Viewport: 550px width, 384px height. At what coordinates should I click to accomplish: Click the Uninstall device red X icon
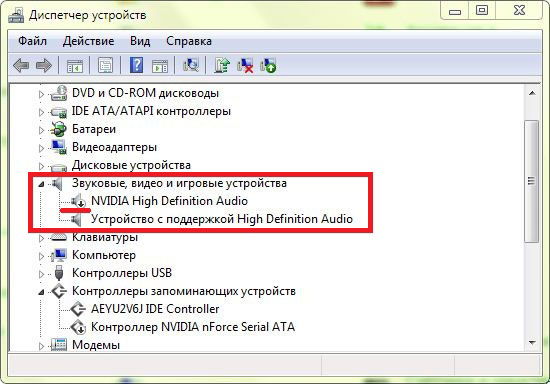pyautogui.click(x=245, y=65)
